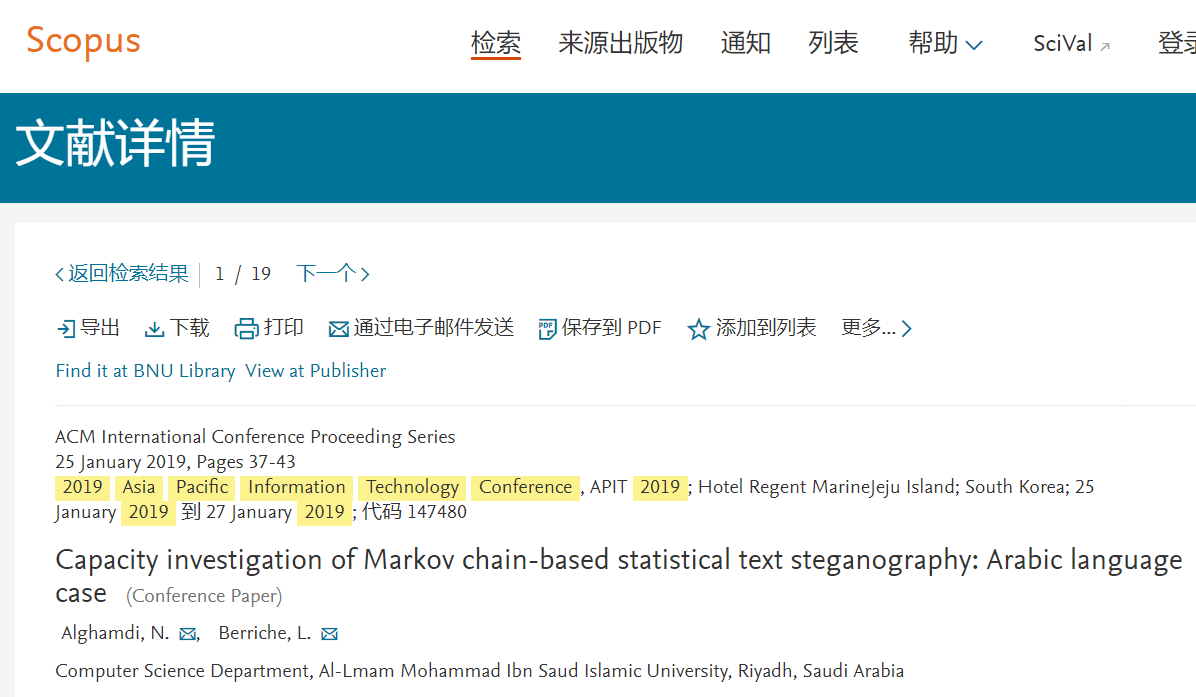The image size is (1196, 697).
Task: Return to search results (返回检索结果)
Action: click(122, 274)
